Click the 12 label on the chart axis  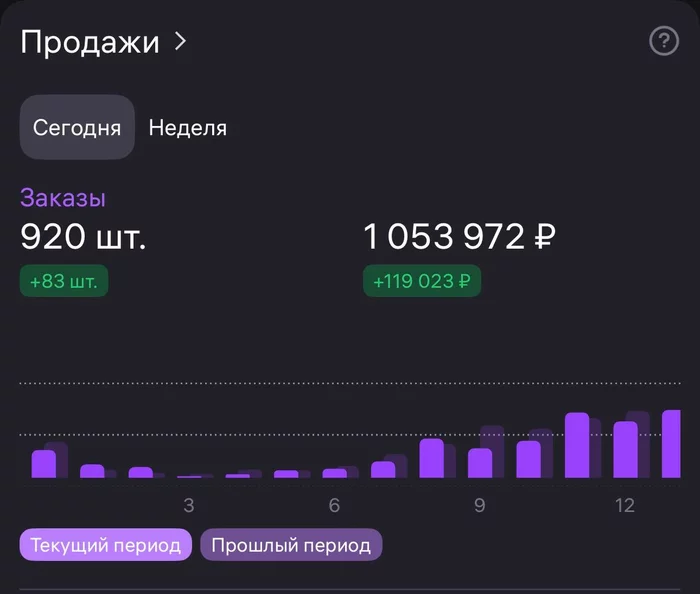[625, 505]
